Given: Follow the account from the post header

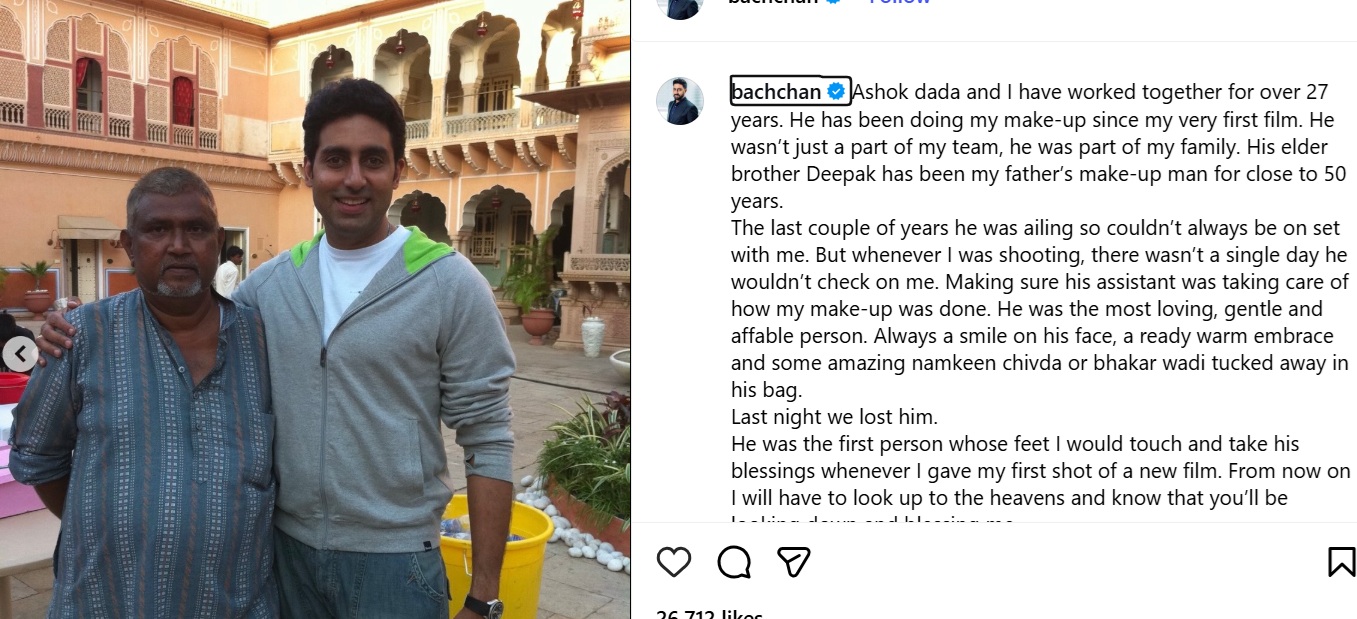Looking at the screenshot, I should tap(900, 3).
